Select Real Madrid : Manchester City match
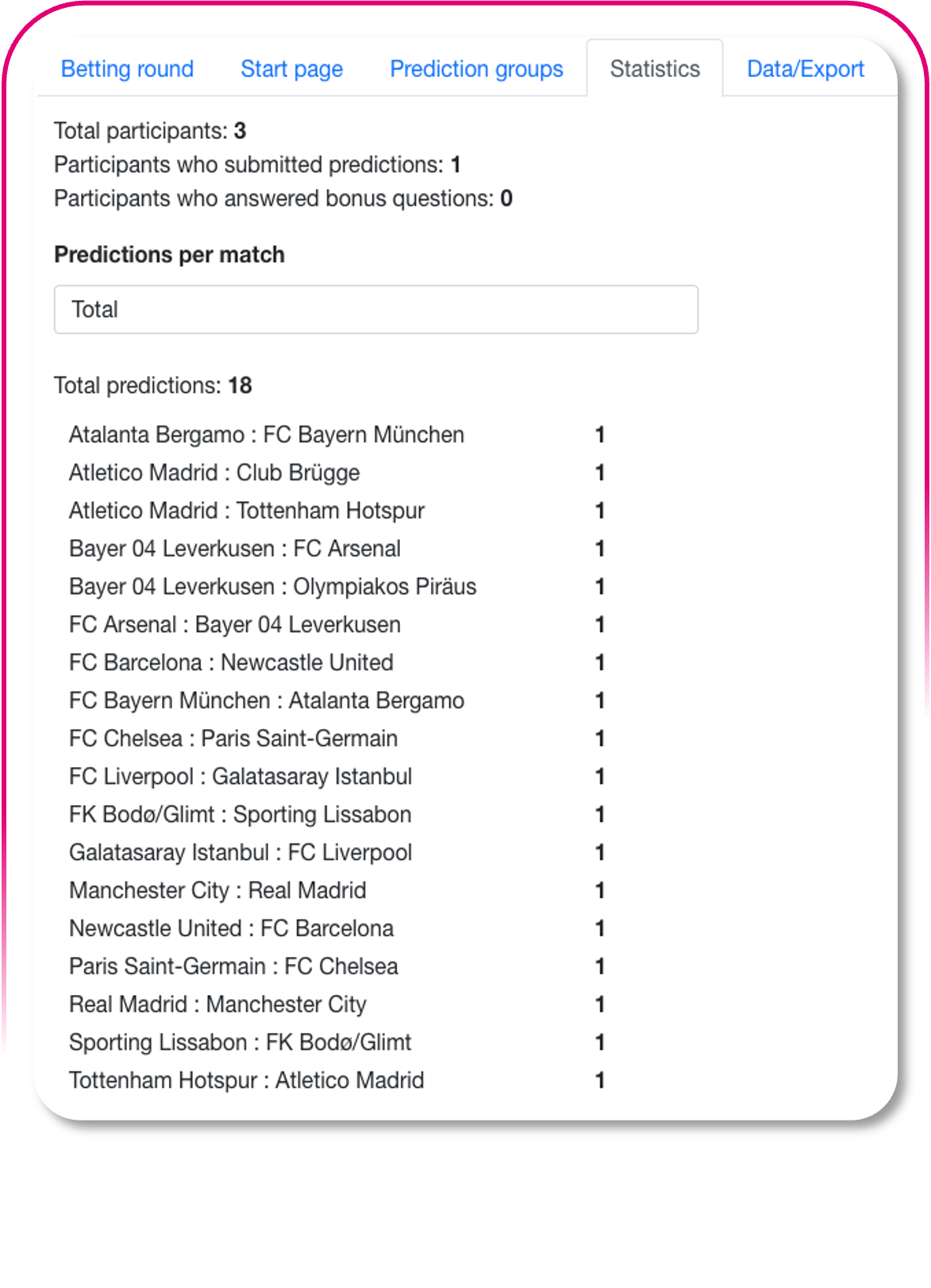931x1288 pixels. pyautogui.click(x=217, y=1005)
